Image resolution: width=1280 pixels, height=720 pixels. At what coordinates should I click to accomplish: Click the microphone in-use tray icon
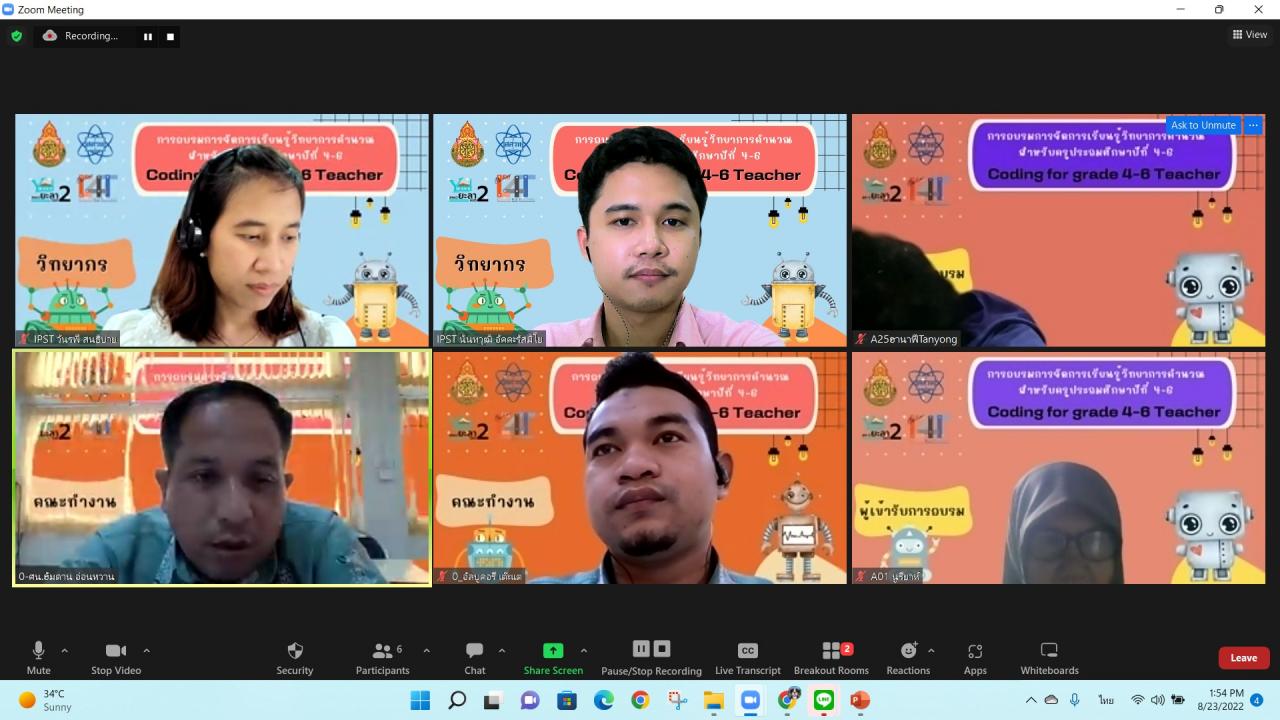click(x=1075, y=700)
